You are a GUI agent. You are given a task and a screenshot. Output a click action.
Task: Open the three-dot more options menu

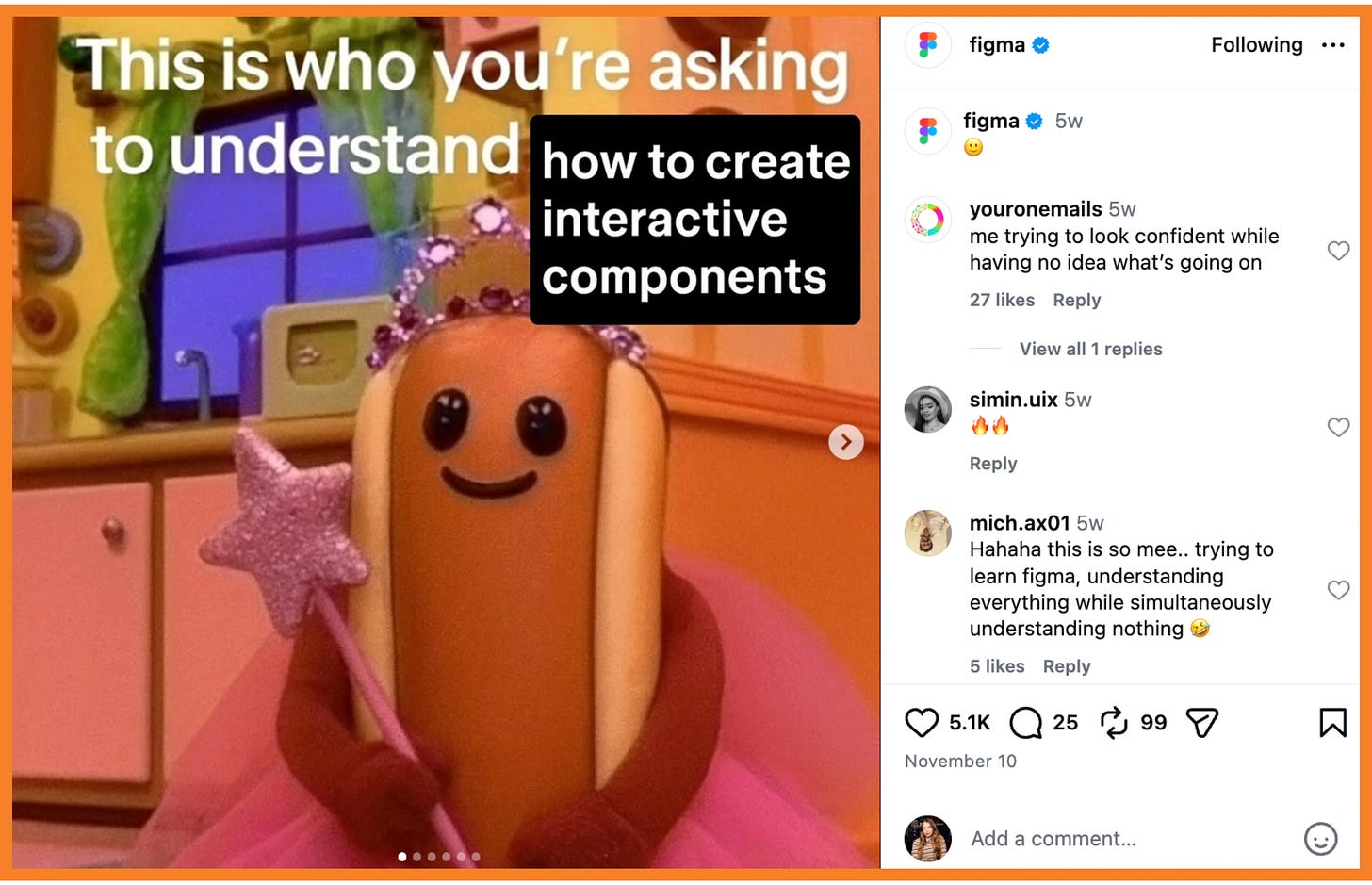[x=1332, y=45]
